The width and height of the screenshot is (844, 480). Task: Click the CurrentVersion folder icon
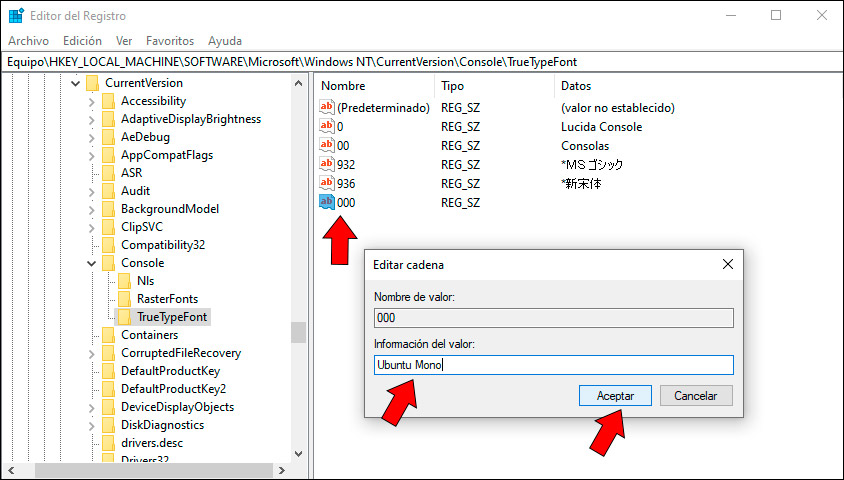[x=93, y=83]
